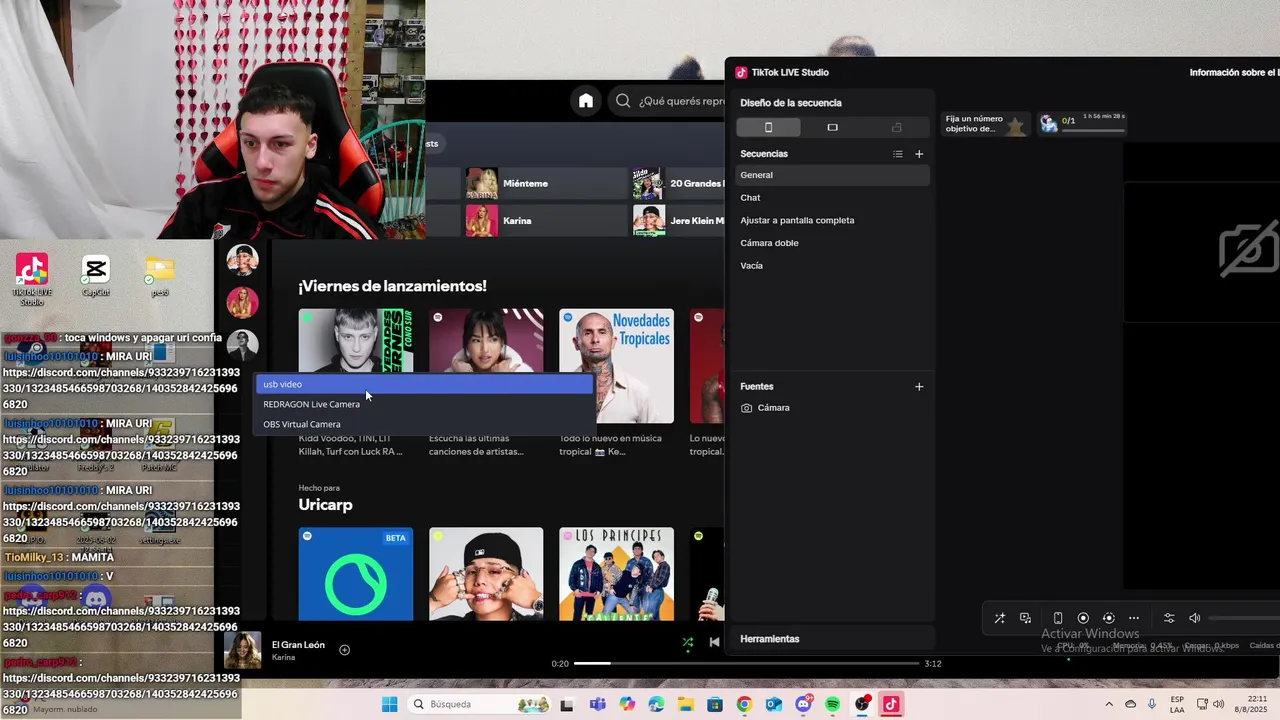Click Spotify search field ¿Qué querés reproducir?
The image size is (1280, 720).
coord(668,100)
